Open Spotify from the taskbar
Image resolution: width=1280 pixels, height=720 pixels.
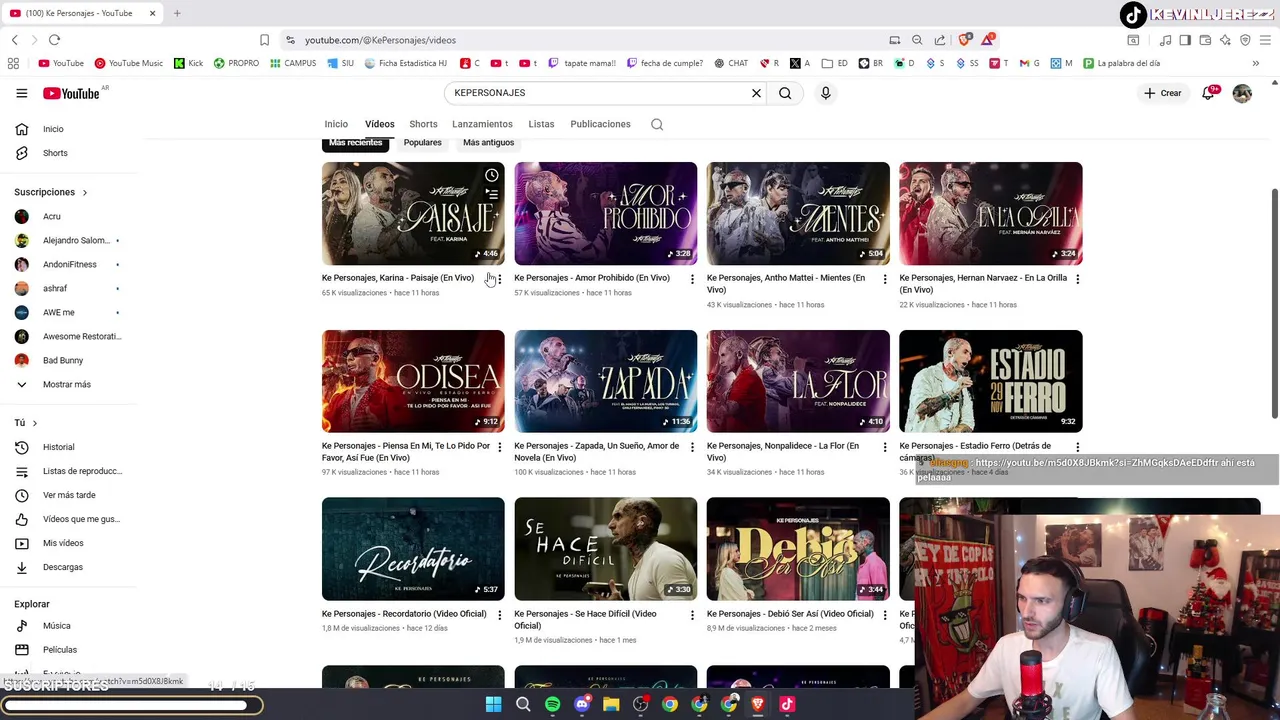[x=552, y=704]
